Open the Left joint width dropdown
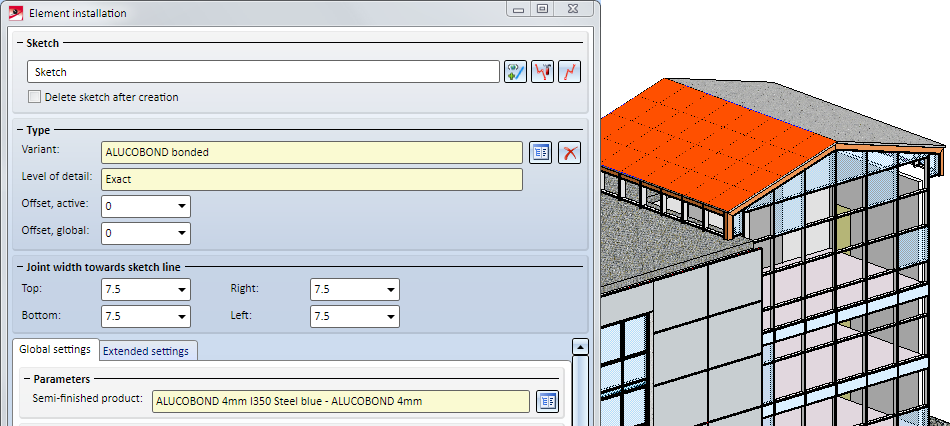Viewport: 950px width, 426px height. (390, 316)
